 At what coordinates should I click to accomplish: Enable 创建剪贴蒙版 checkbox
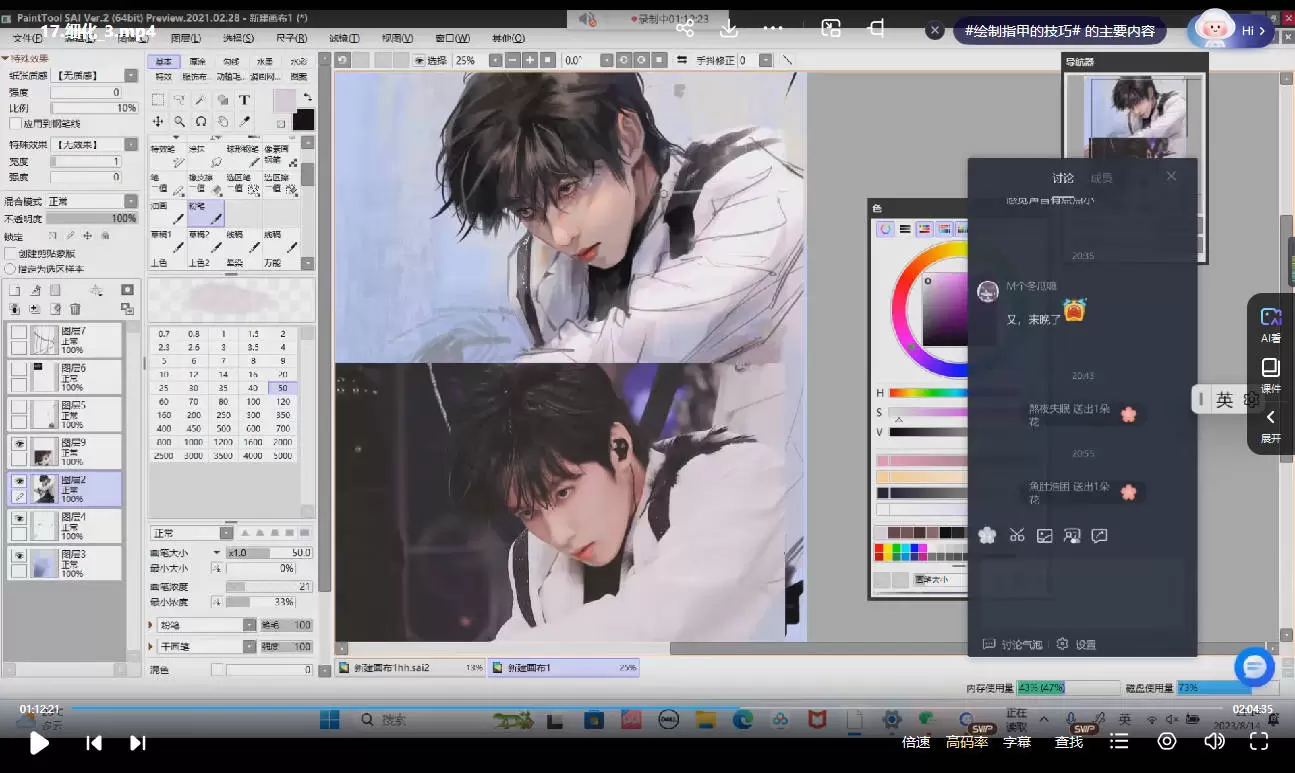tap(11, 254)
